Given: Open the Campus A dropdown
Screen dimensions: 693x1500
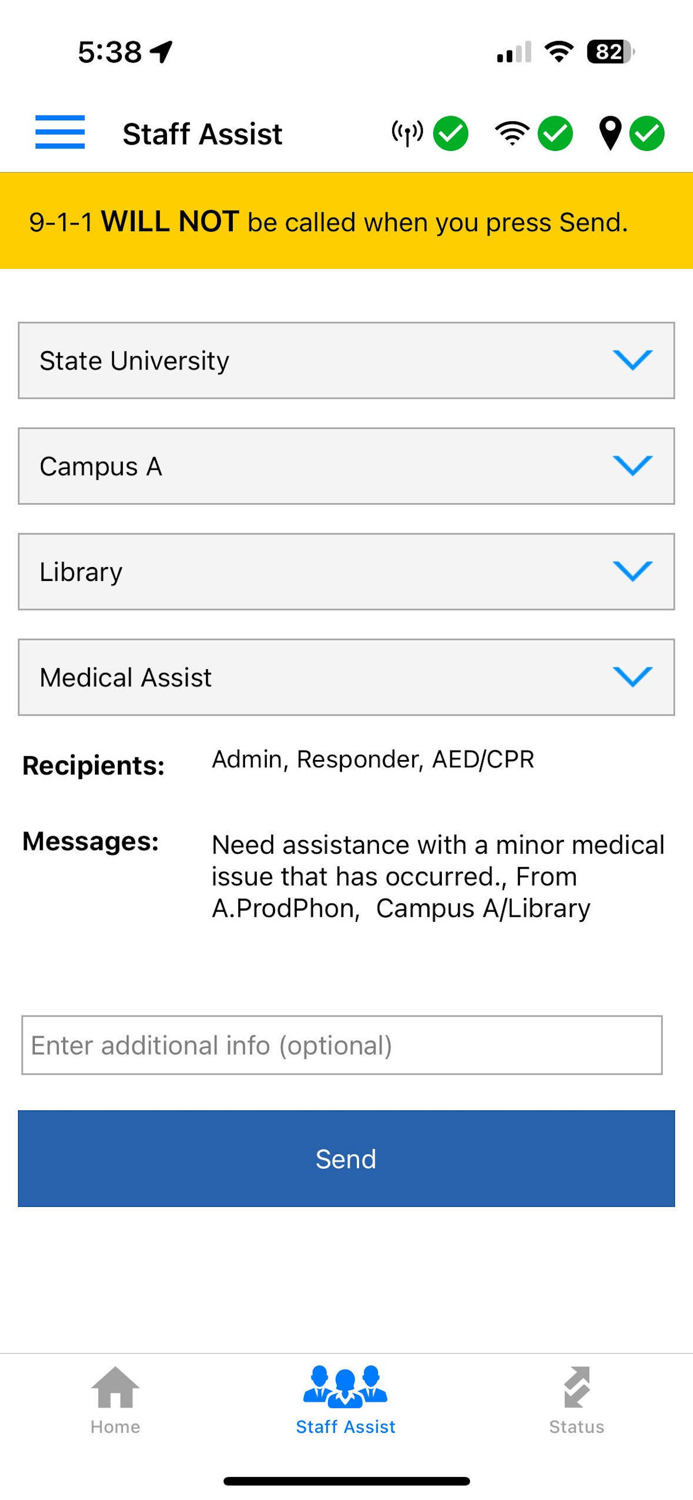Looking at the screenshot, I should tap(346, 466).
